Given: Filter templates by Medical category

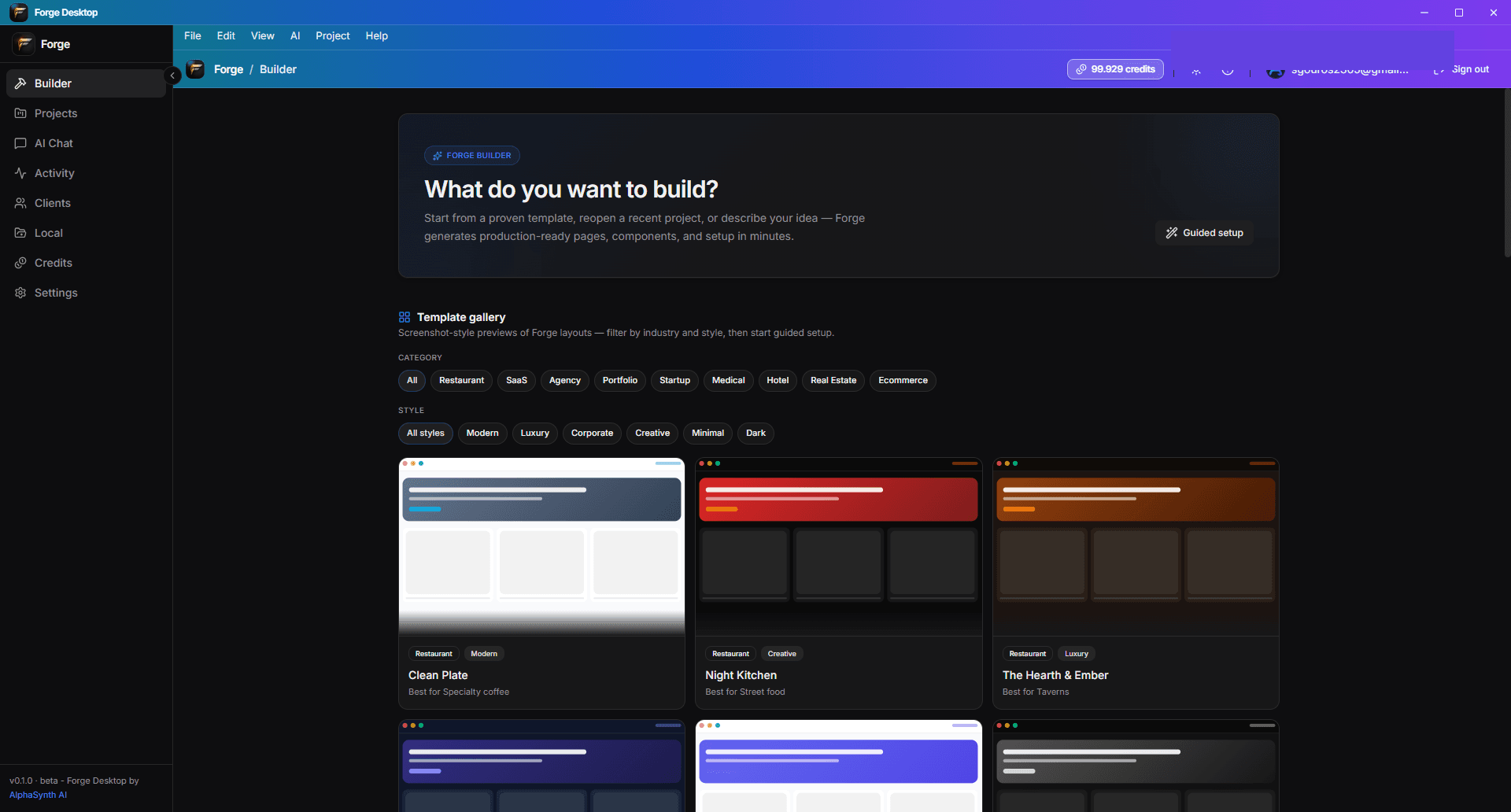Looking at the screenshot, I should click(x=728, y=381).
